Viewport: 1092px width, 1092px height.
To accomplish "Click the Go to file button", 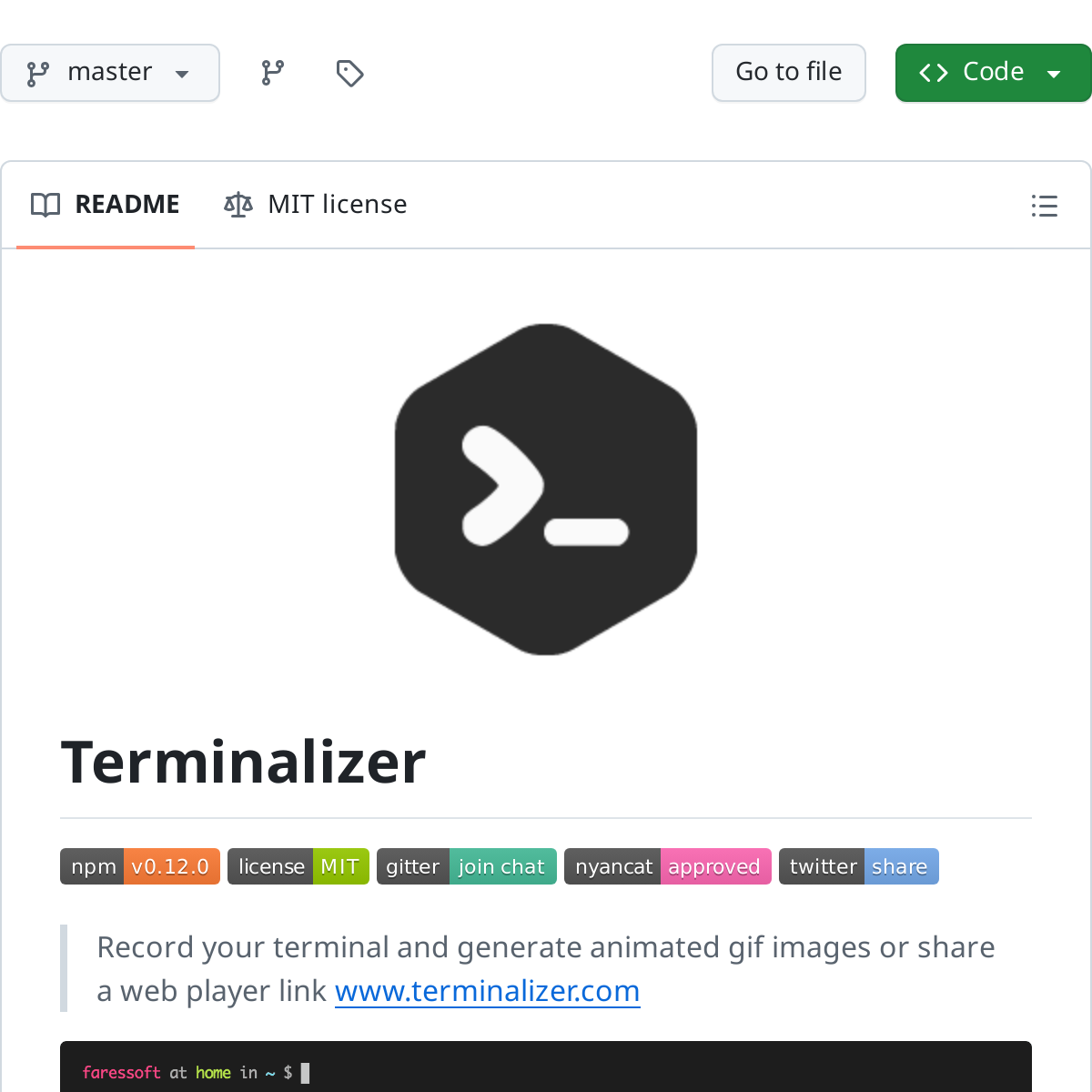I will pos(789,73).
